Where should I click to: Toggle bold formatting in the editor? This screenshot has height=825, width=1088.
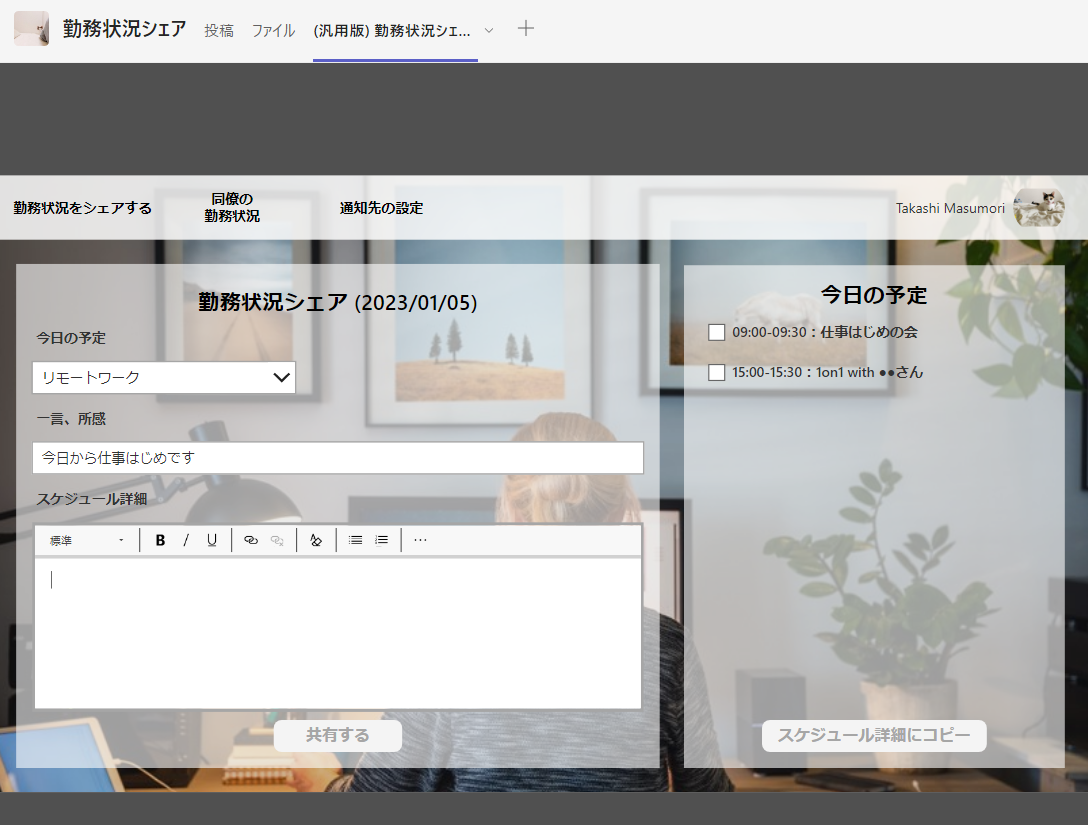[x=160, y=540]
